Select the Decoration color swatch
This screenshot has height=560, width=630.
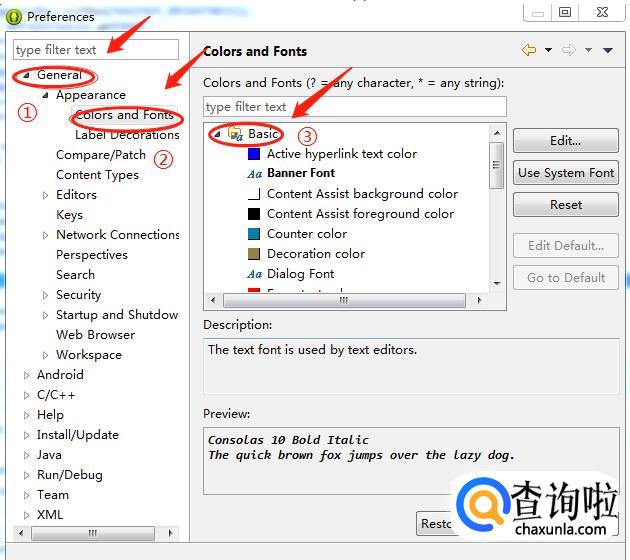[254, 253]
